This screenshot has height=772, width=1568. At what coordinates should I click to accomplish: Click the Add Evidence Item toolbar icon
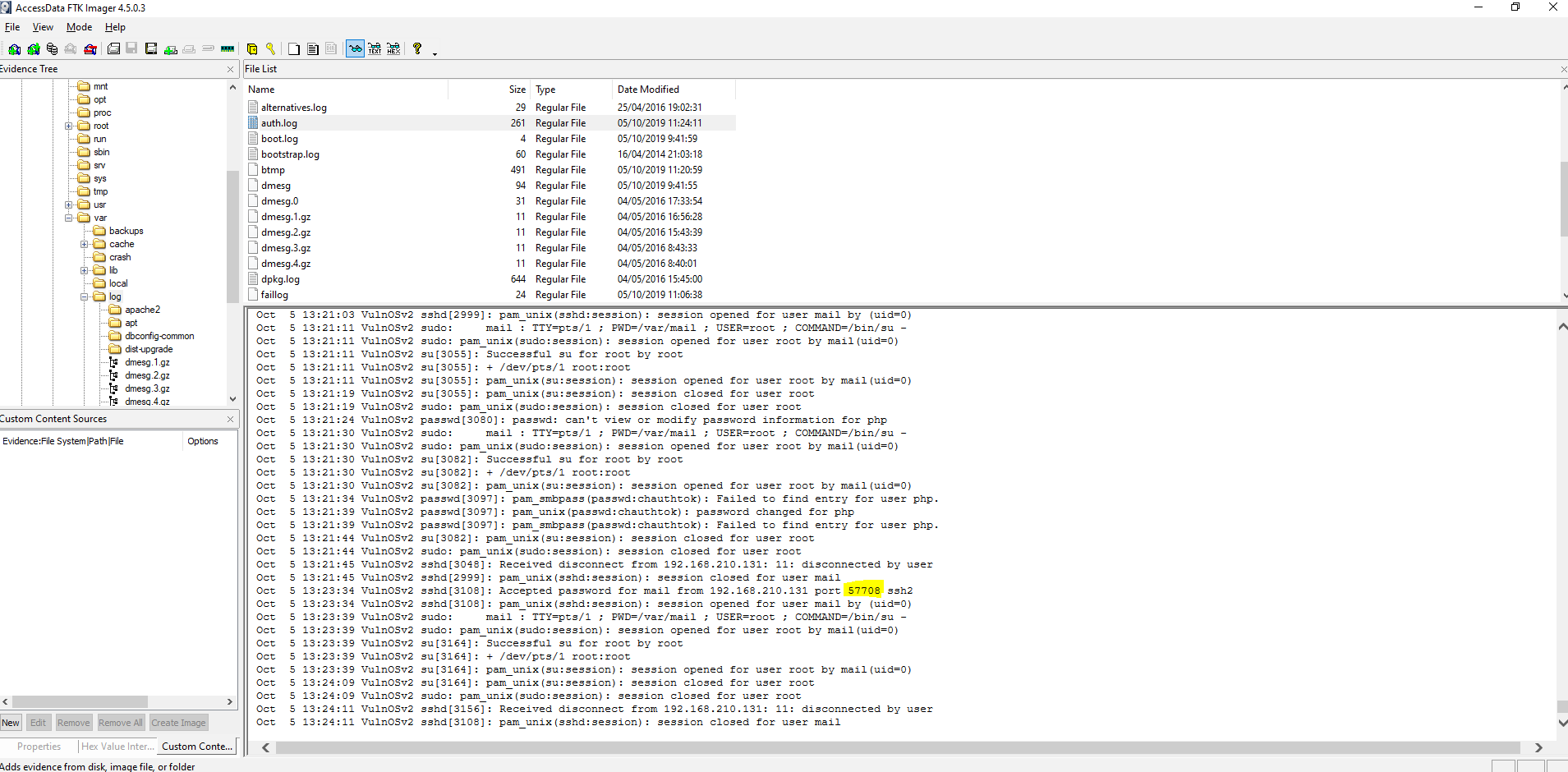[15, 49]
